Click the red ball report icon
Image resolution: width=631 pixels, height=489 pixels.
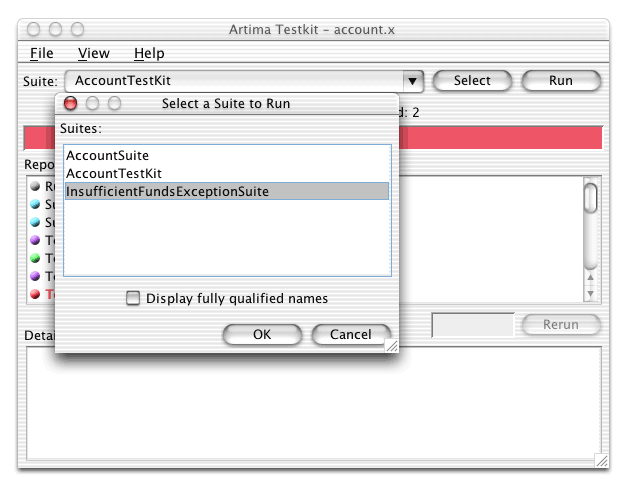(x=35, y=294)
